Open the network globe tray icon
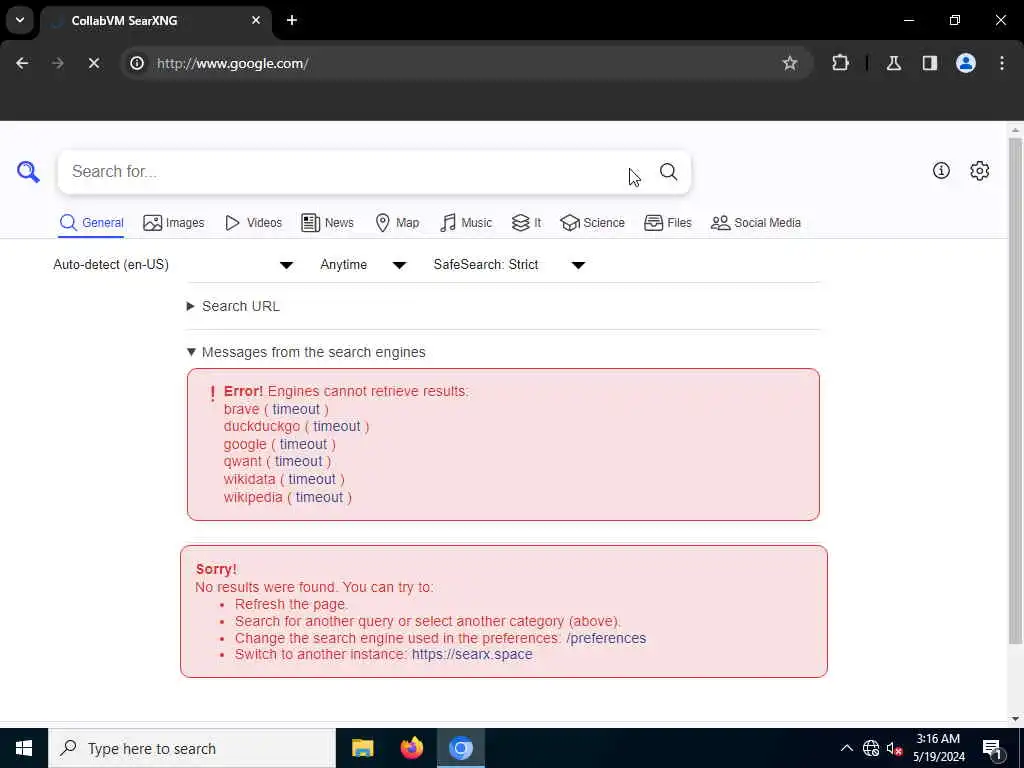The image size is (1024, 768). pyautogui.click(x=871, y=748)
